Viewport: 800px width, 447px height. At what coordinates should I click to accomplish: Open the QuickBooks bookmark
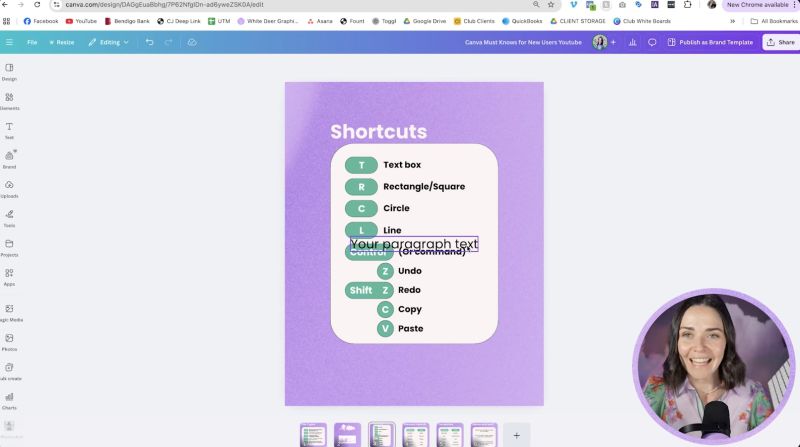[x=522, y=21]
